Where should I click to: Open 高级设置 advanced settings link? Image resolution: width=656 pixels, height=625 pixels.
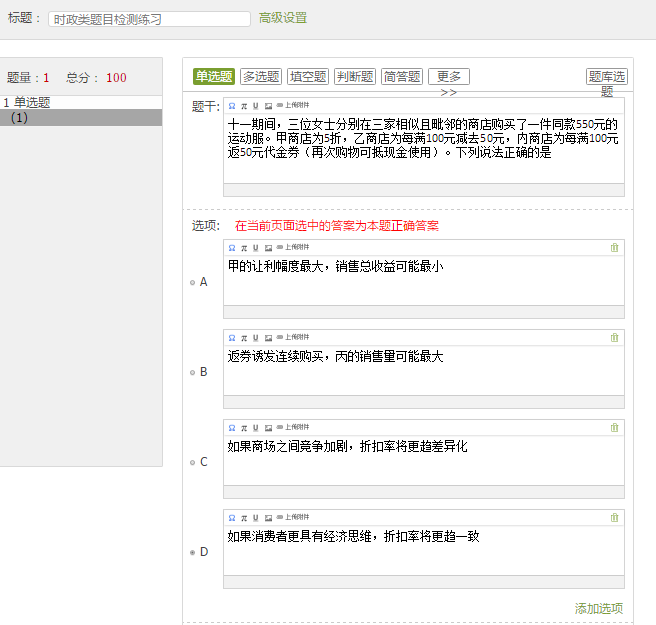point(283,18)
